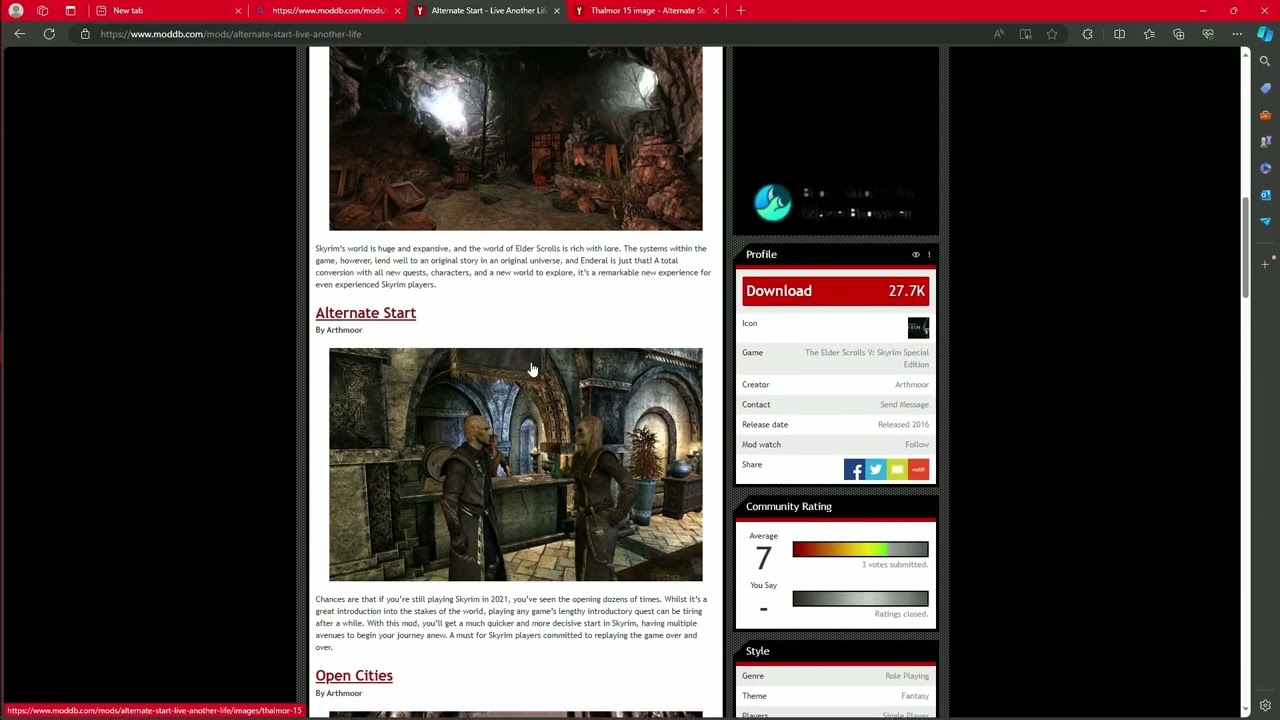Switch to the moddb.com/mods tab
The height and width of the screenshot is (720, 1280).
coord(328,10)
